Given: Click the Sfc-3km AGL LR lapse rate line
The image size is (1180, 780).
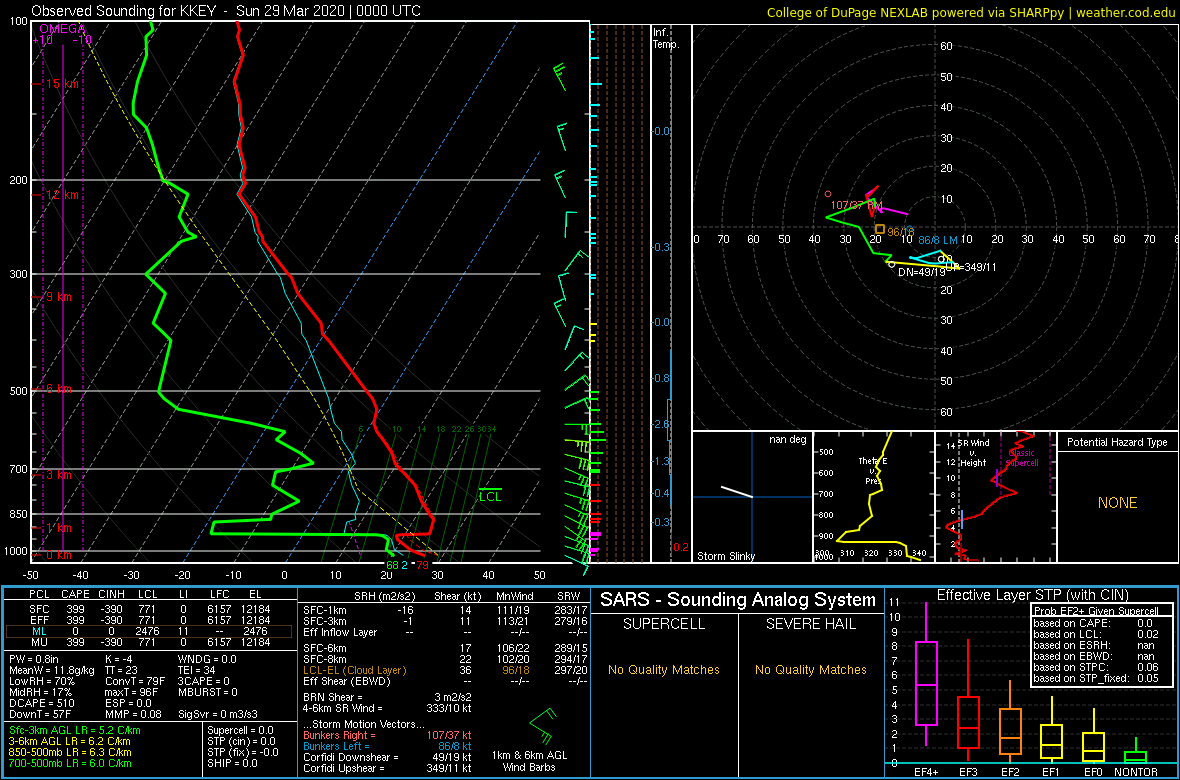Looking at the screenshot, I should click(x=75, y=731).
